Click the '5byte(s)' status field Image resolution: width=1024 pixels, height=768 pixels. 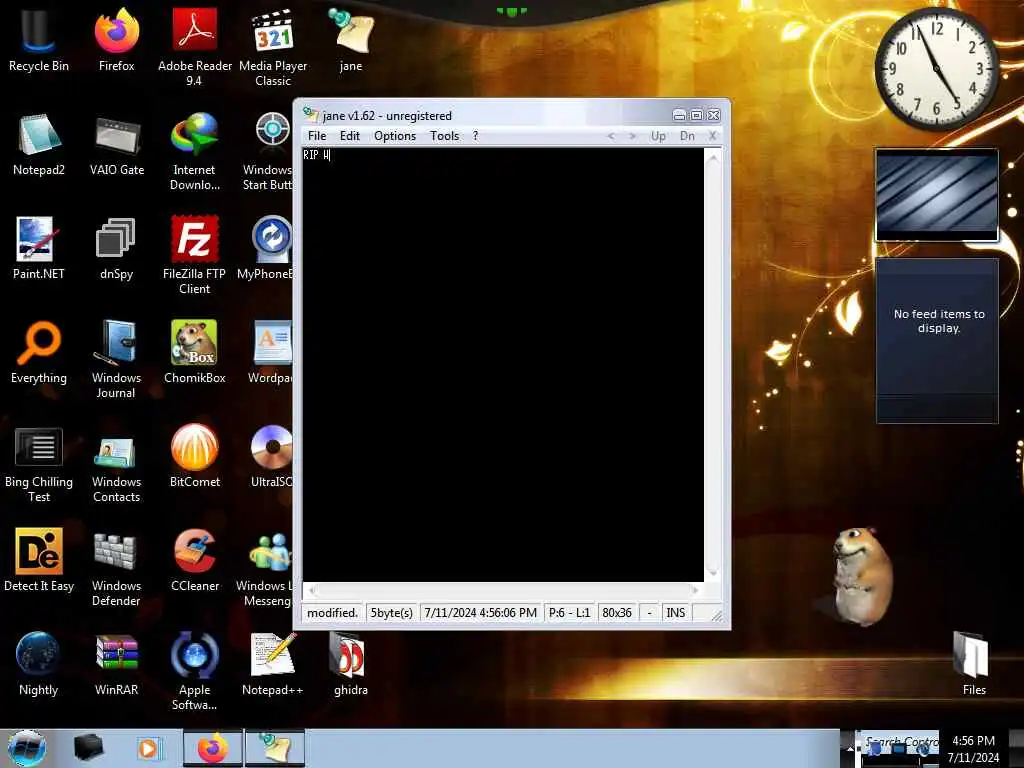391,613
